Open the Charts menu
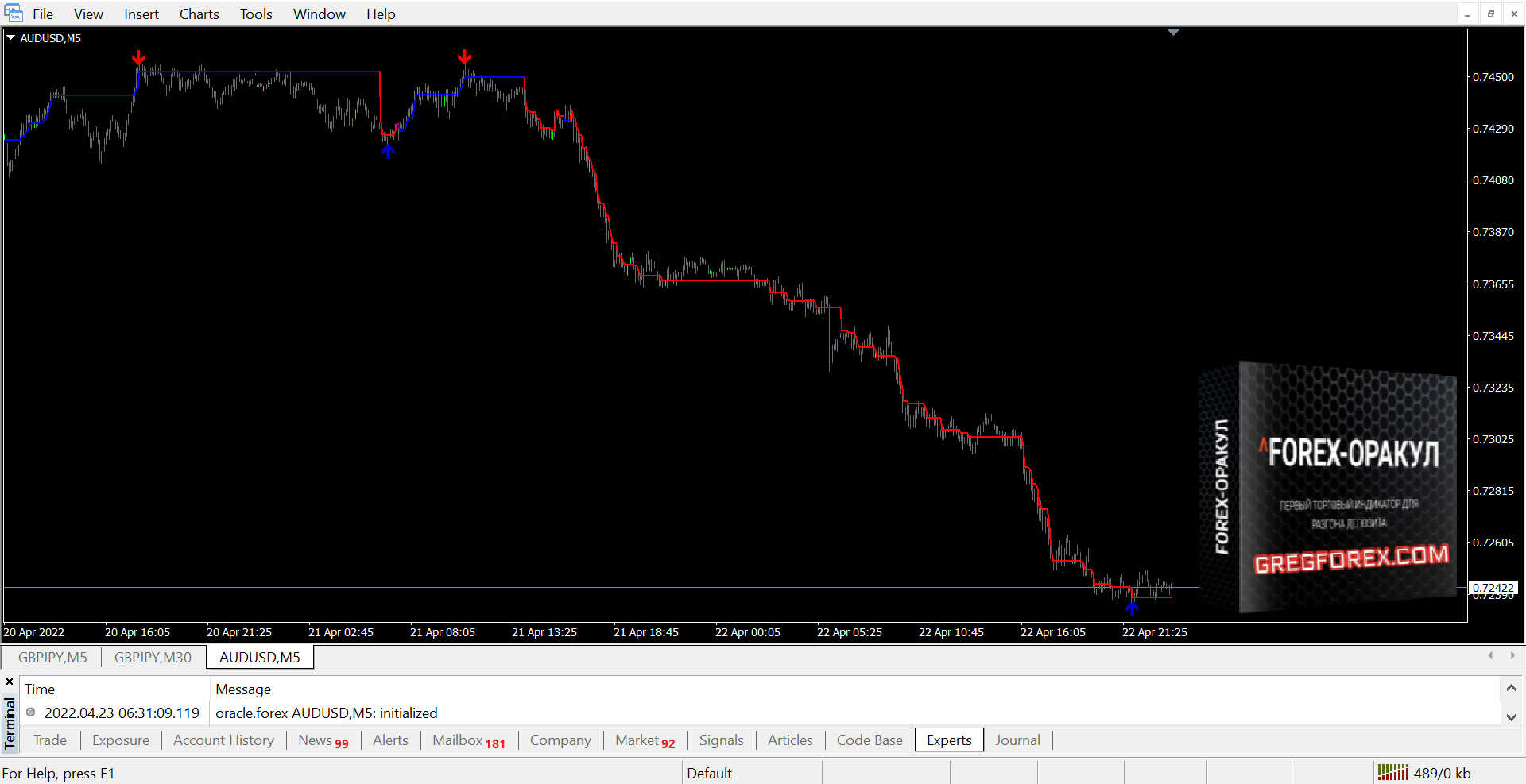This screenshot has width=1526, height=784. point(199,14)
